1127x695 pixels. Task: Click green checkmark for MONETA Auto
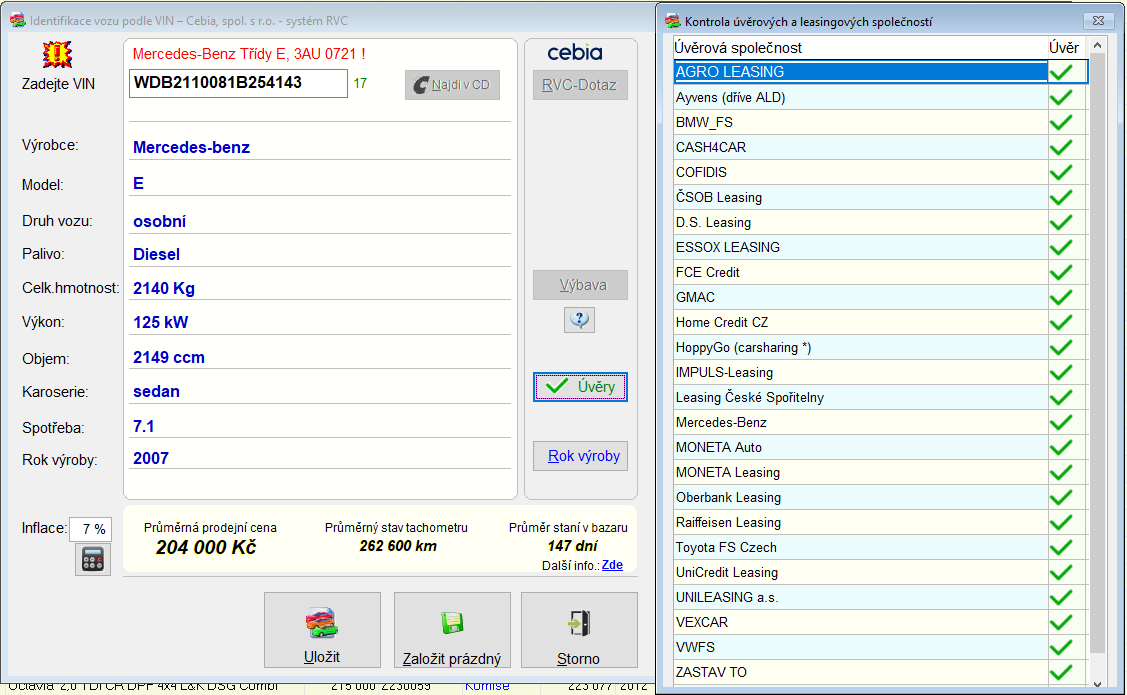(x=1061, y=447)
